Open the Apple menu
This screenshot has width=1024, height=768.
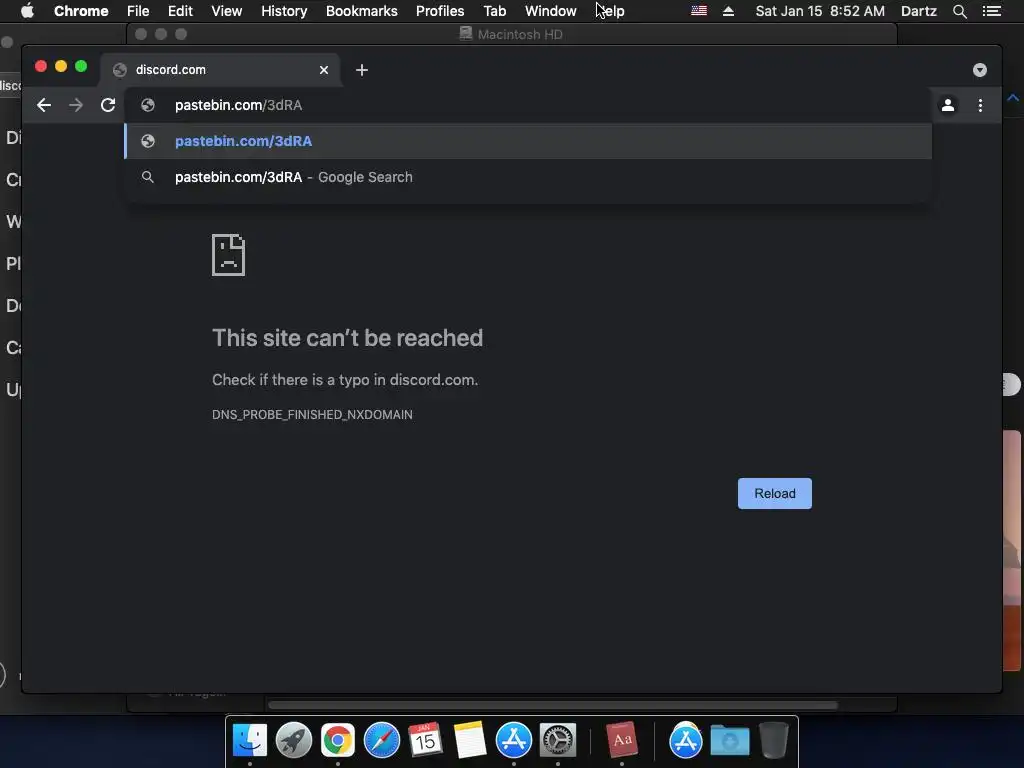coord(27,11)
